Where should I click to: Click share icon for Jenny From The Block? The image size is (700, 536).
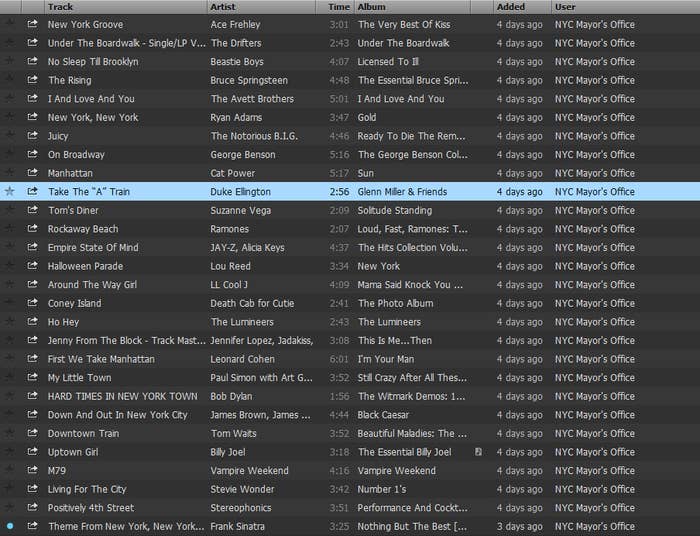(32, 340)
